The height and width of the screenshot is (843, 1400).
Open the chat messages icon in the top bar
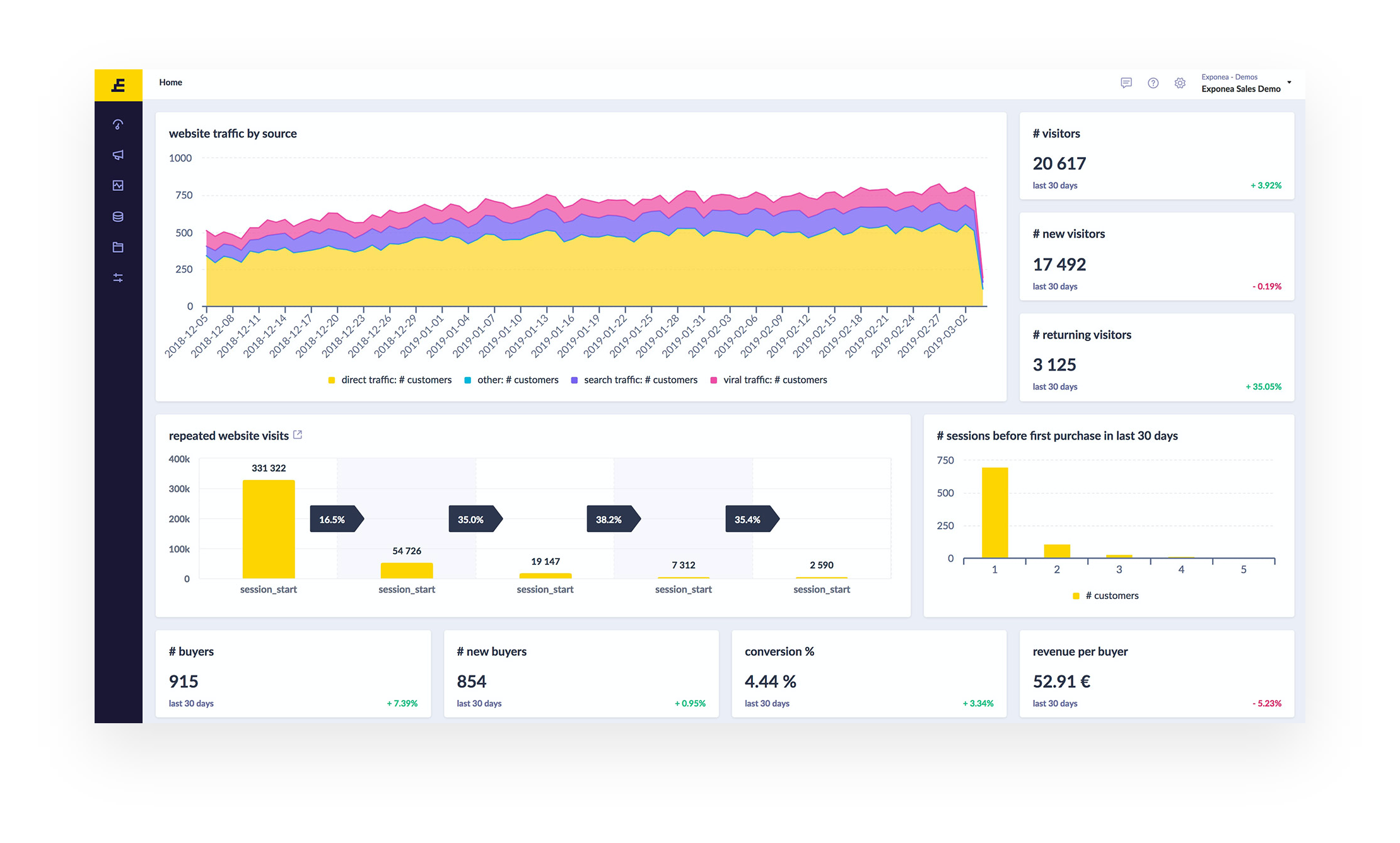pos(1126,83)
